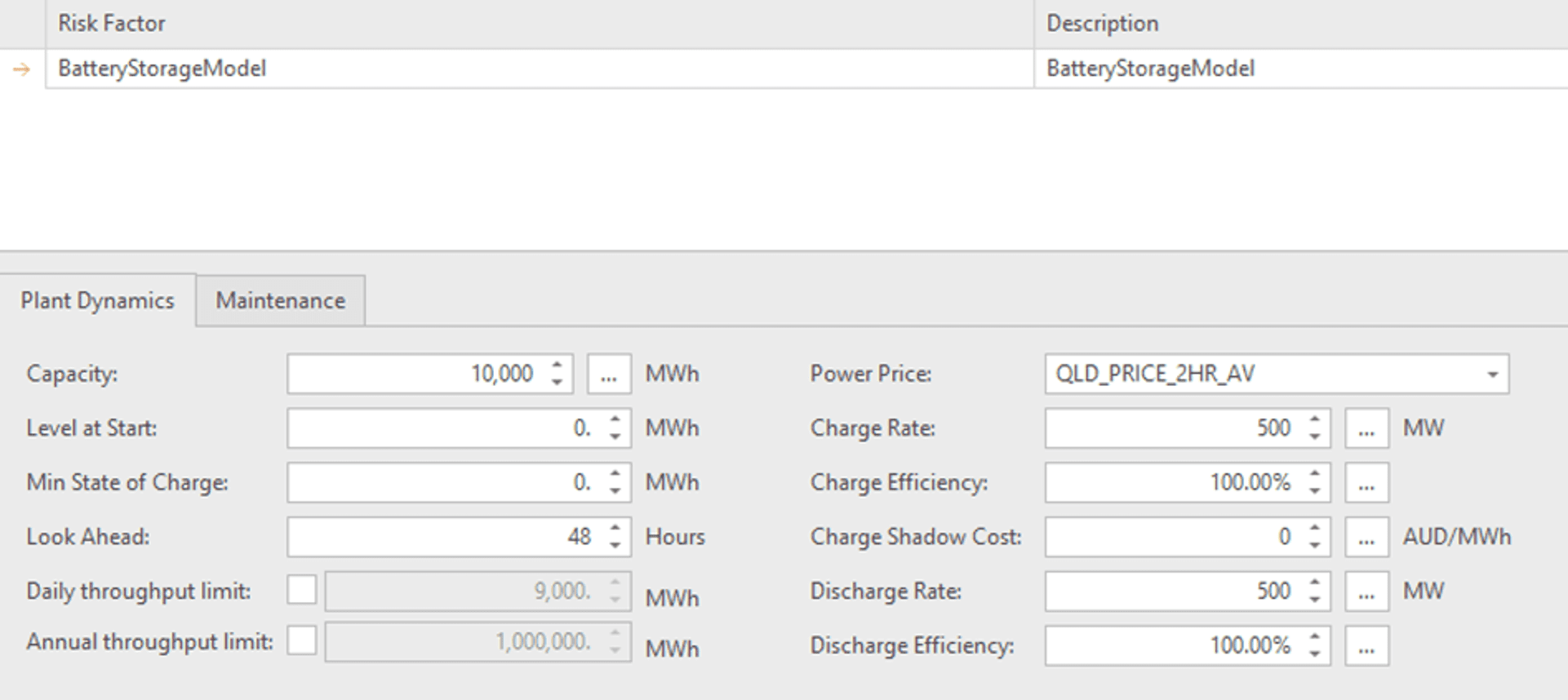Decrease Discharge Efficiency with down arrow
The height and width of the screenshot is (700, 1568).
tap(1315, 654)
